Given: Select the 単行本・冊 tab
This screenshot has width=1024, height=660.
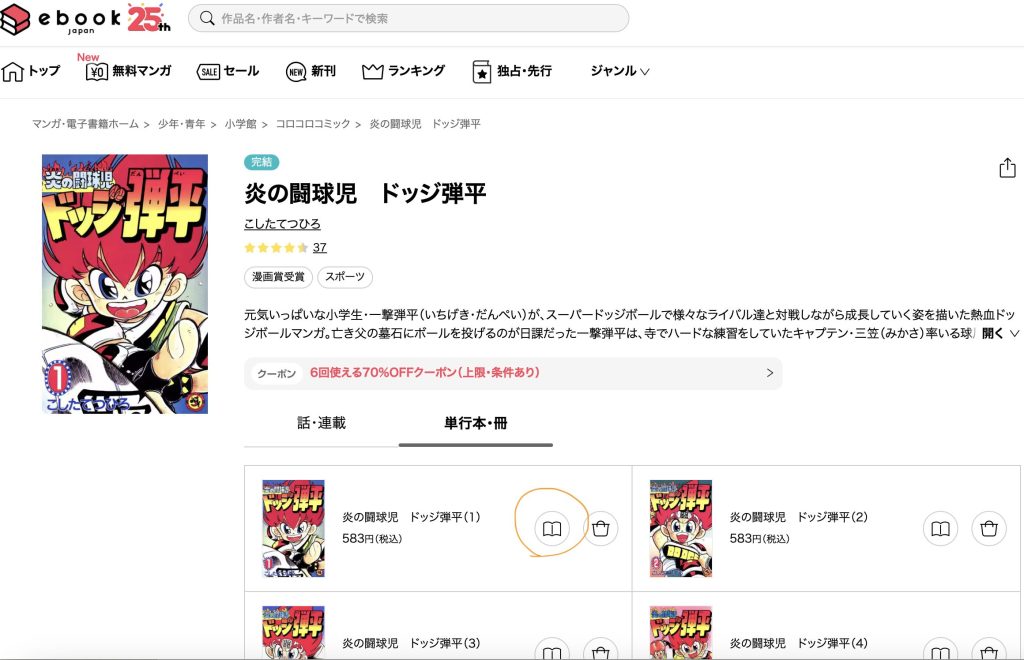Looking at the screenshot, I should 475,423.
